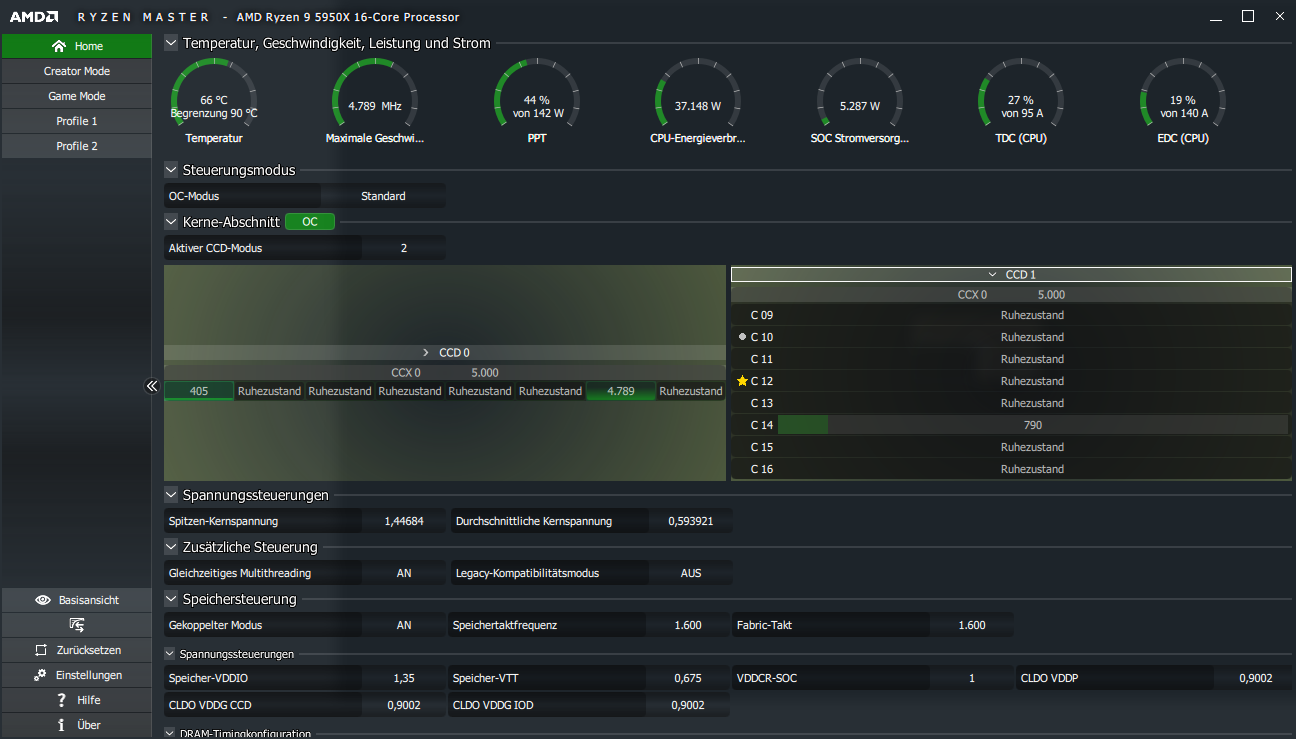Click the Hilfe question mark icon

pyautogui.click(x=62, y=700)
